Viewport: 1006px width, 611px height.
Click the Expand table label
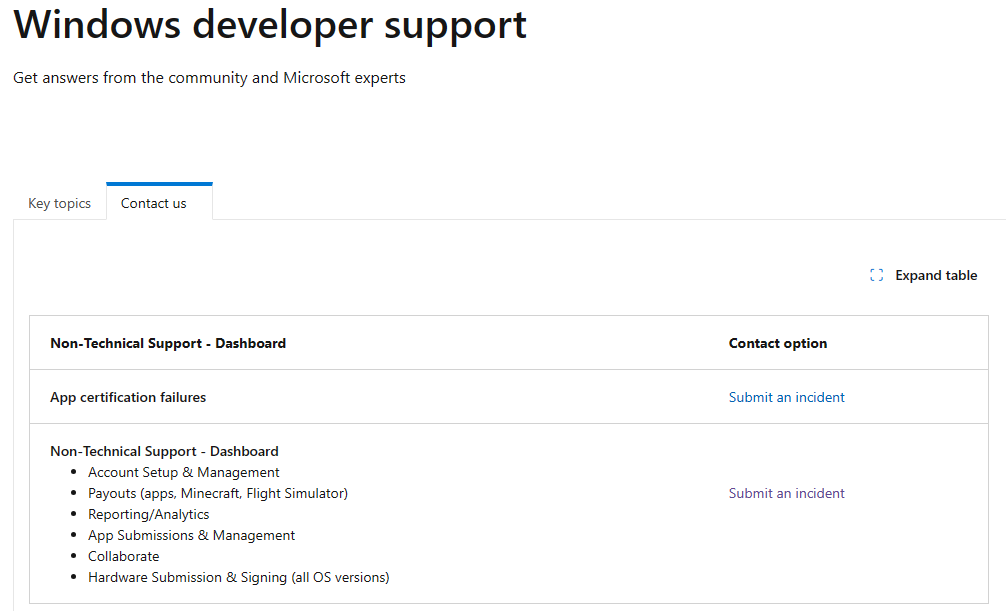tap(936, 275)
